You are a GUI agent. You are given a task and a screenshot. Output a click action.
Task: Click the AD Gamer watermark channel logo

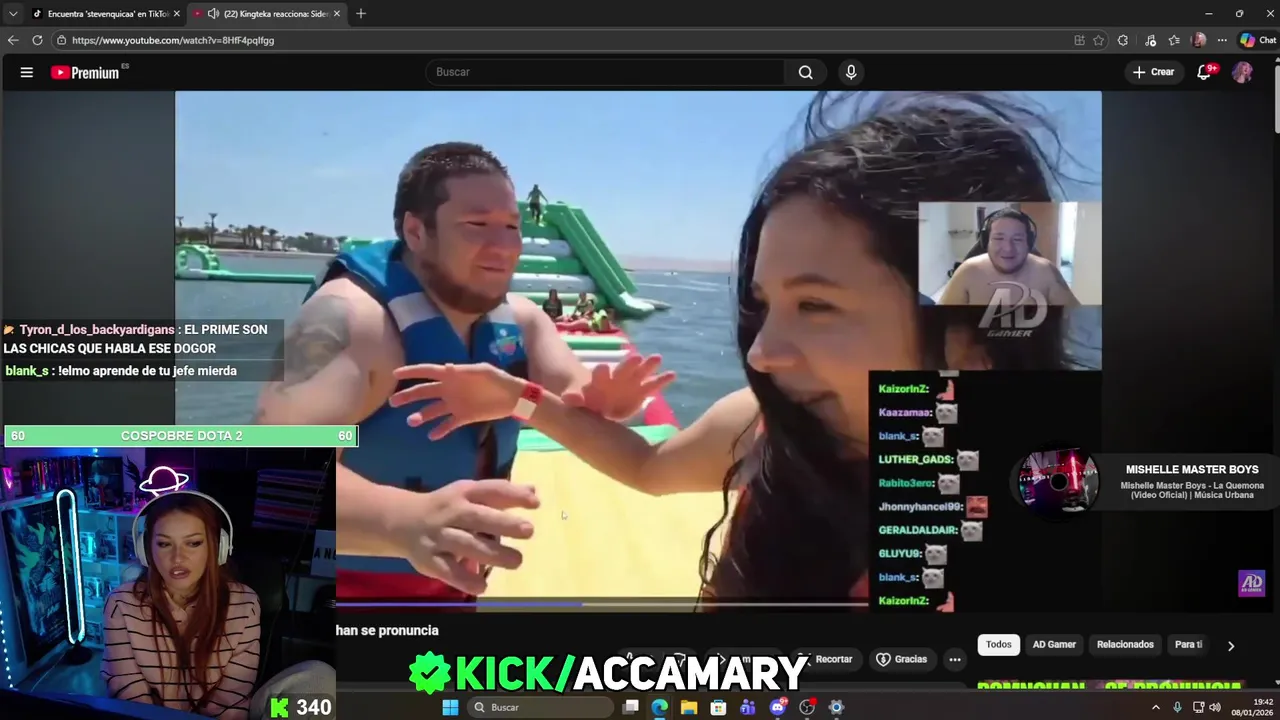pos(1251,583)
